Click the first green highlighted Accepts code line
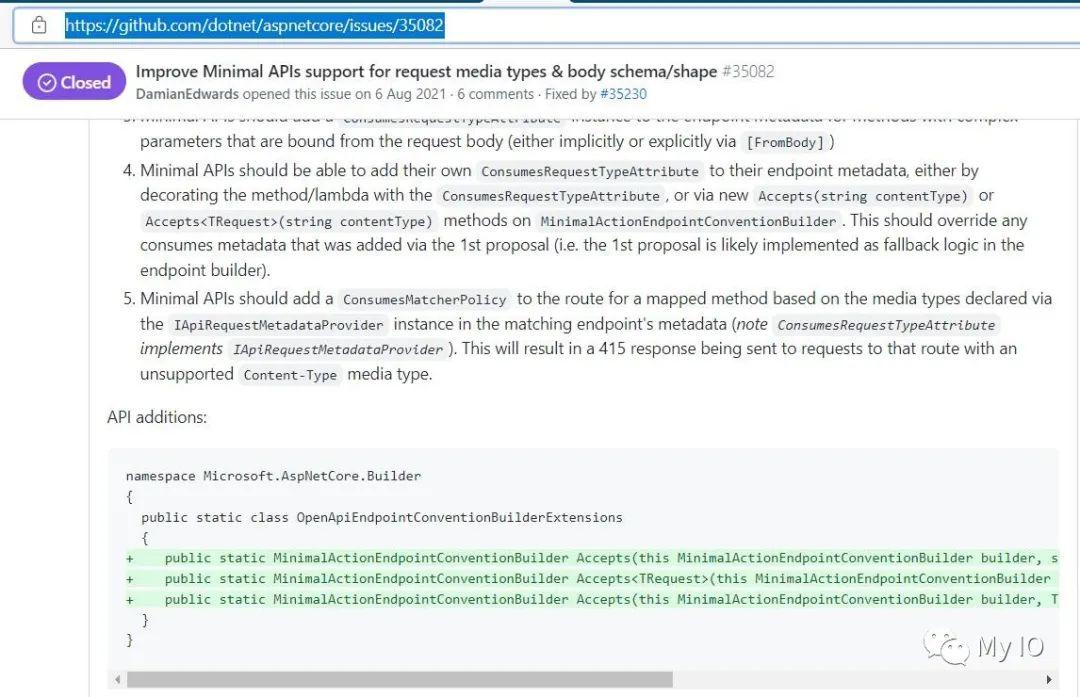The width and height of the screenshot is (1080, 697). pyautogui.click(x=500, y=558)
